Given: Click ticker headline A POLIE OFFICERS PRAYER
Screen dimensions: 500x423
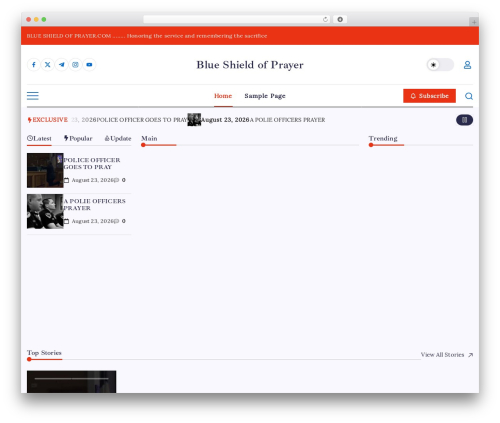Looking at the screenshot, I should [x=287, y=120].
